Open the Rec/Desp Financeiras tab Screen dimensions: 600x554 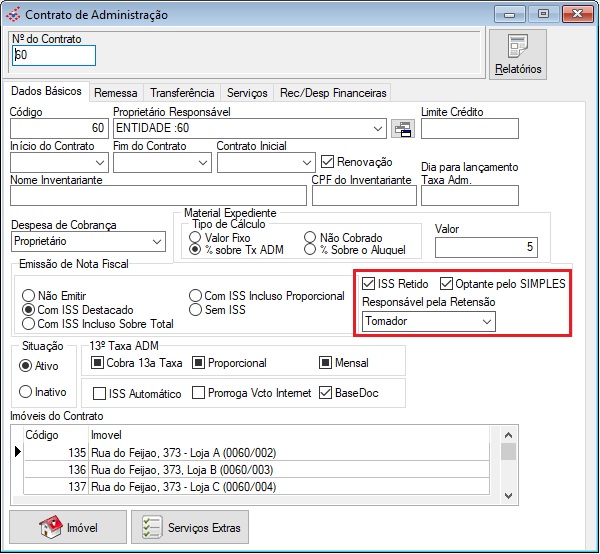(332, 92)
